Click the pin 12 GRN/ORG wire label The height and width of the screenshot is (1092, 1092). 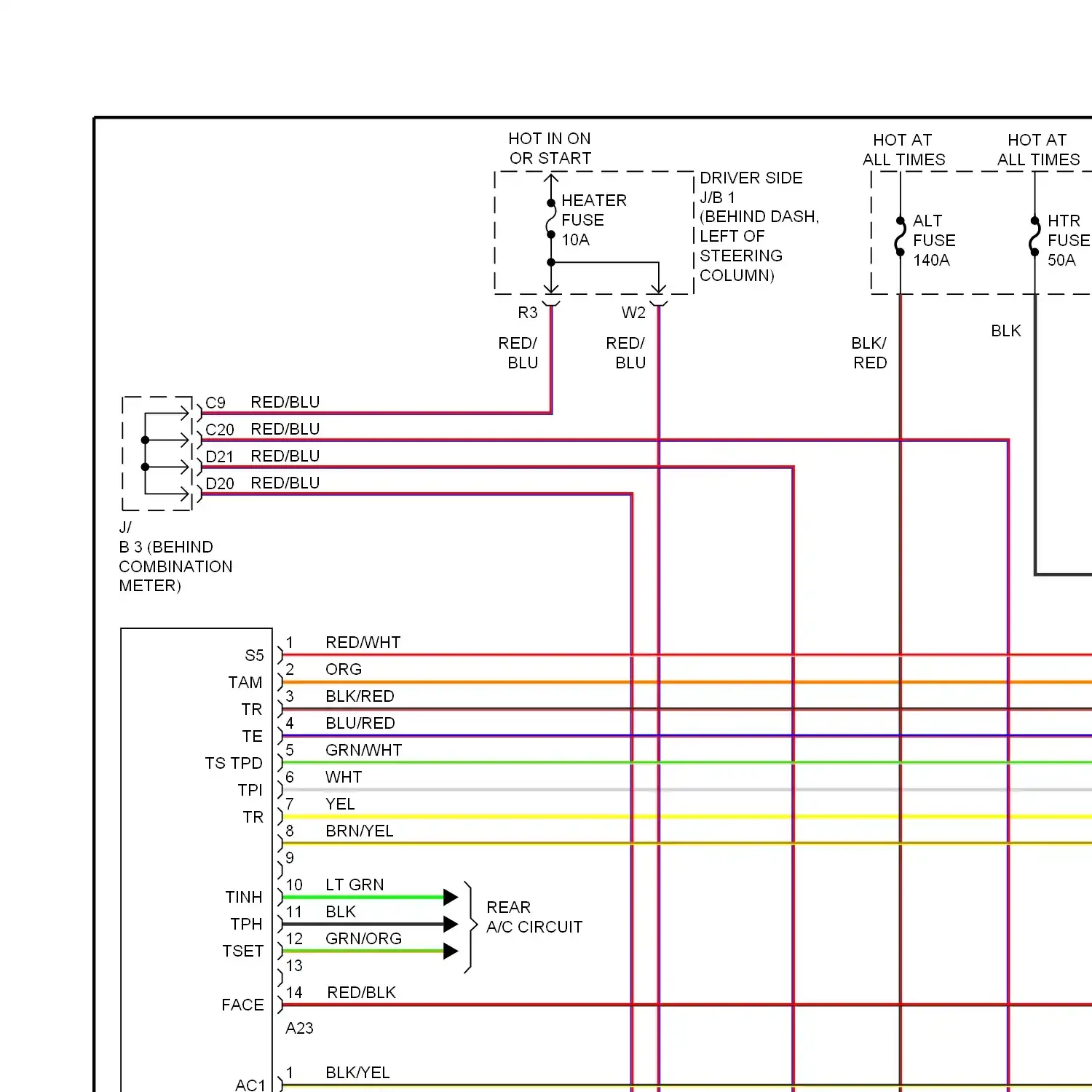364,938
